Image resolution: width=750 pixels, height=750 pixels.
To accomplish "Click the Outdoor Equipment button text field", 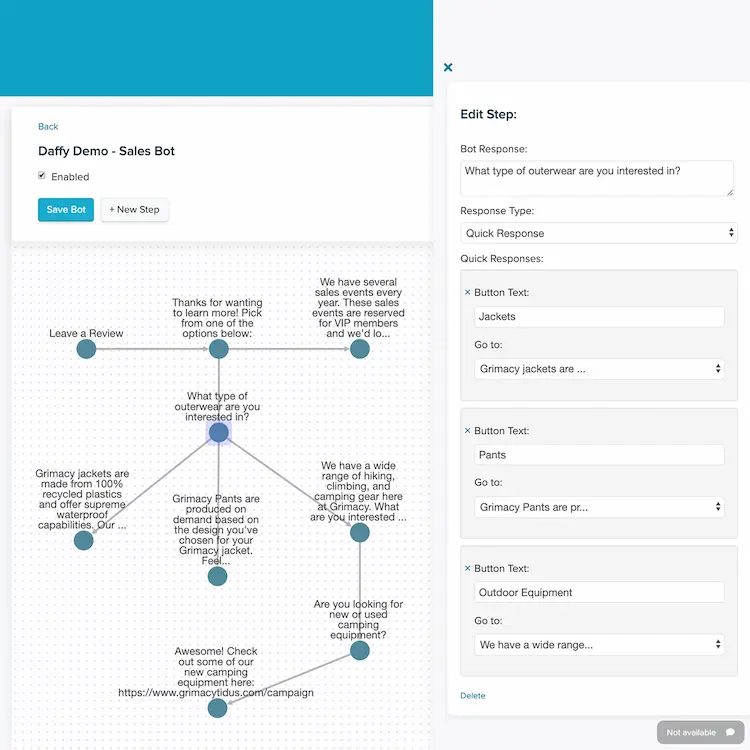I will point(599,592).
